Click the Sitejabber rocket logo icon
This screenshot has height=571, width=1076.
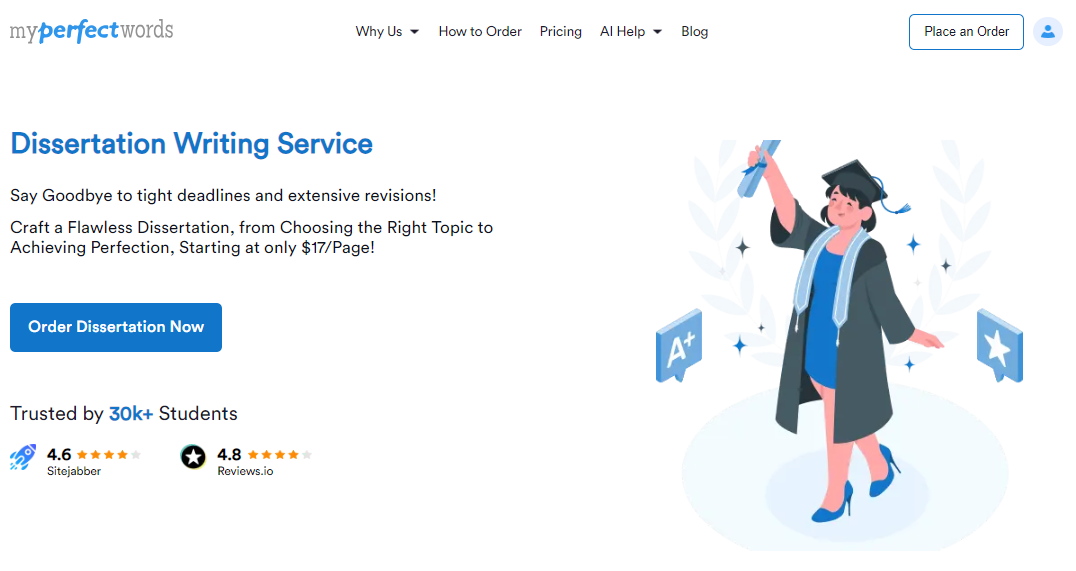(23, 457)
